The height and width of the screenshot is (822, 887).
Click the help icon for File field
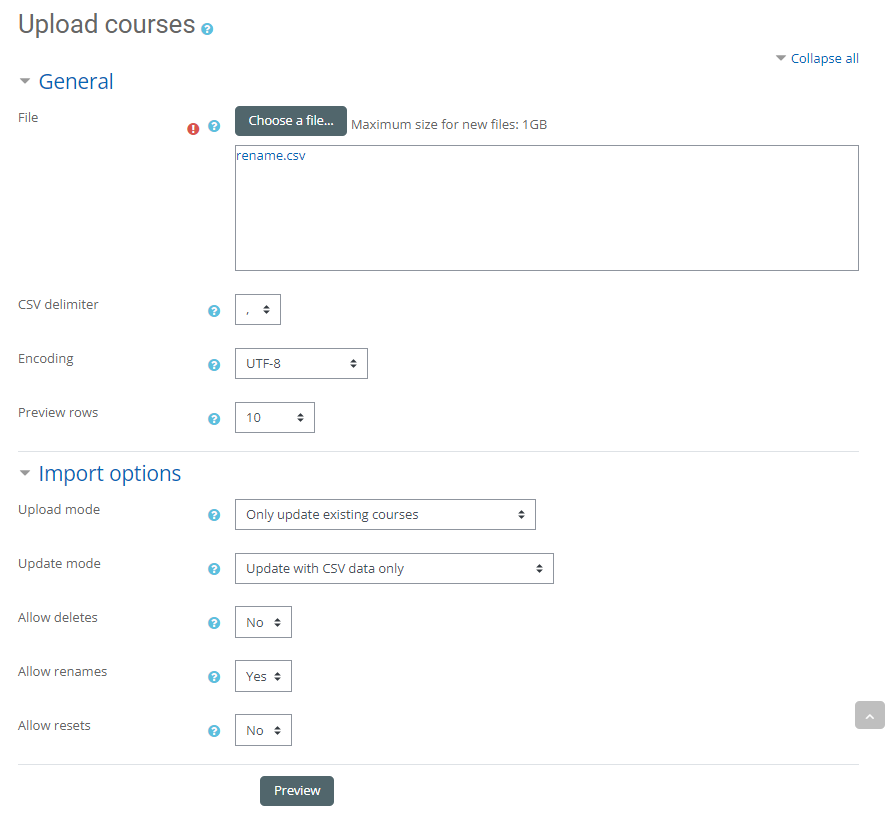214,127
